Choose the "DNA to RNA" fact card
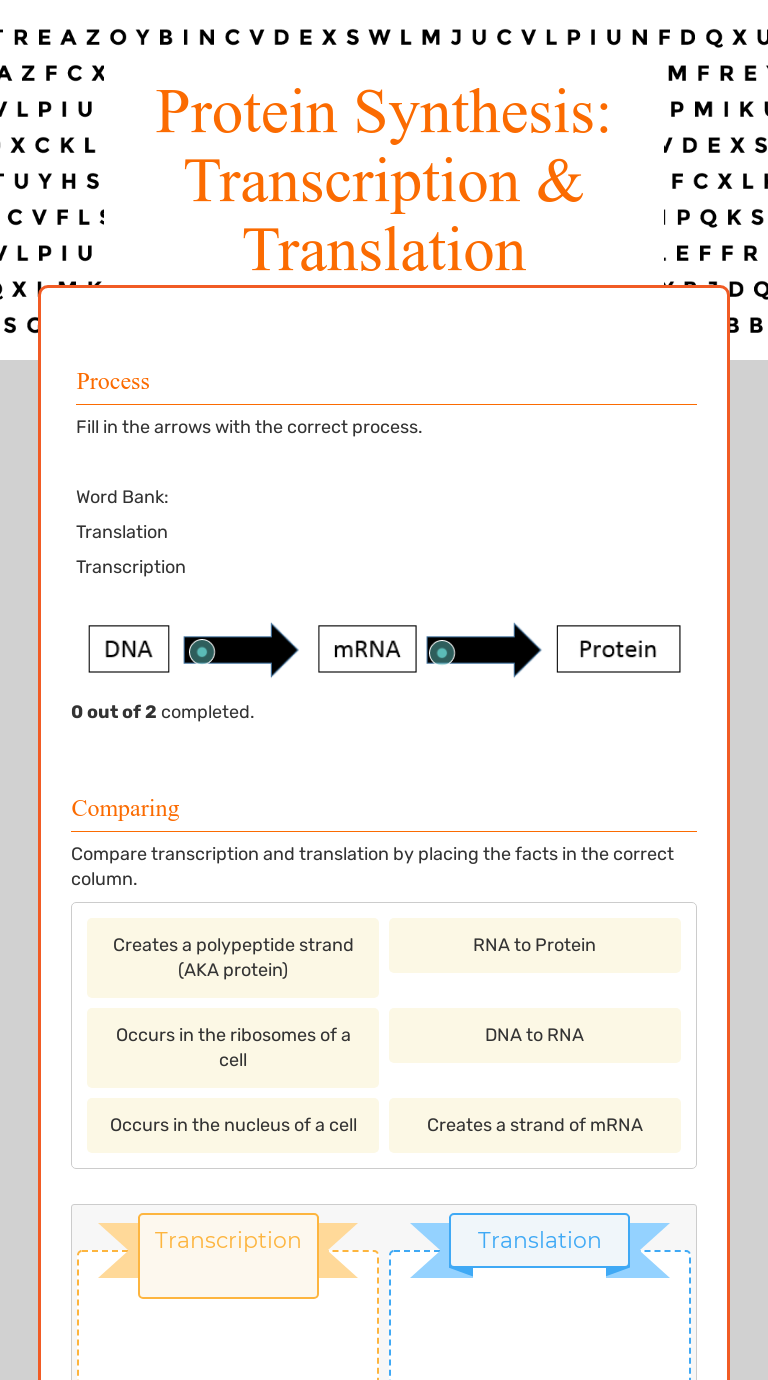 coord(534,1035)
